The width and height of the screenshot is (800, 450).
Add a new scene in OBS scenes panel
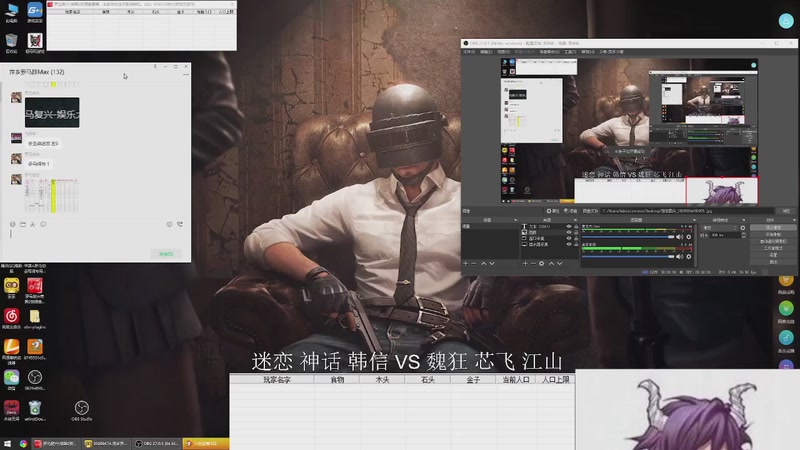465,263
